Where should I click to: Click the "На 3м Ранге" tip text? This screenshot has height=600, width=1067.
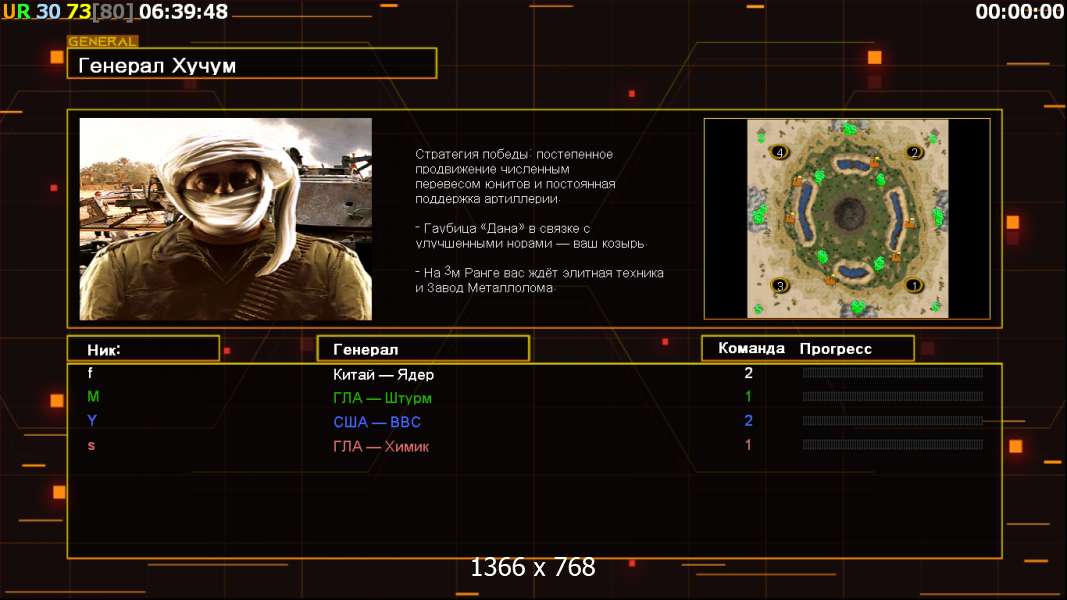click(x=540, y=280)
